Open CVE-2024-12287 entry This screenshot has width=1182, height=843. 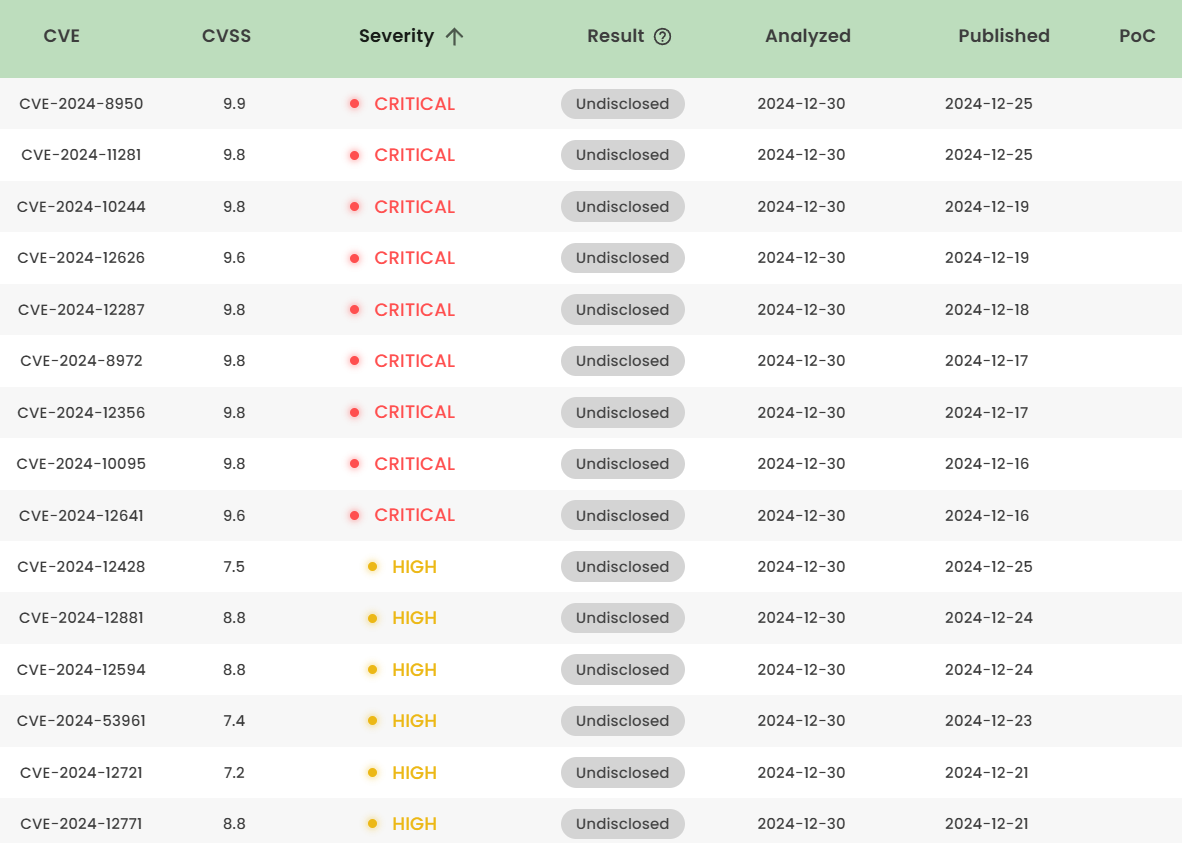click(81, 310)
